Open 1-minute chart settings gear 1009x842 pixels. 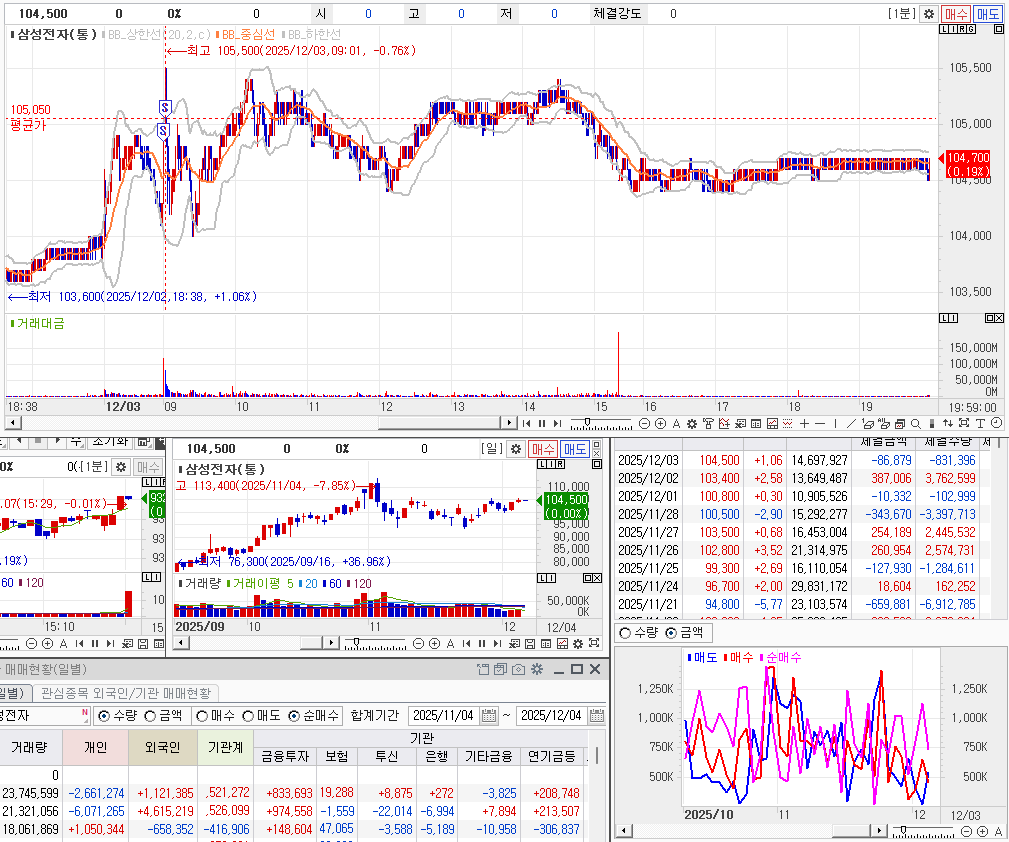pos(929,14)
